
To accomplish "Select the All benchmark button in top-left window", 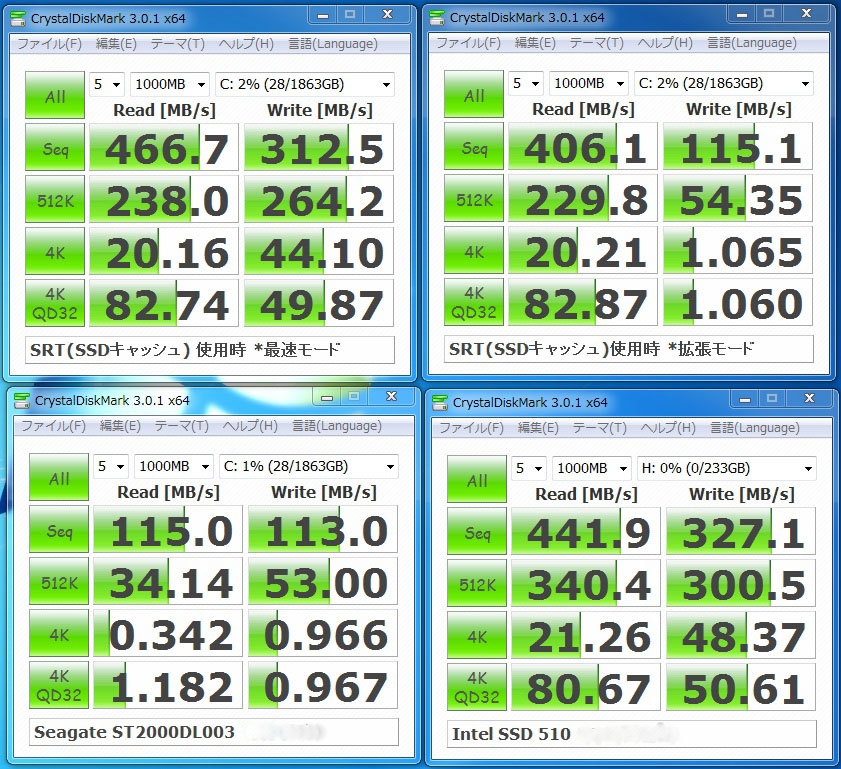I will (x=54, y=95).
